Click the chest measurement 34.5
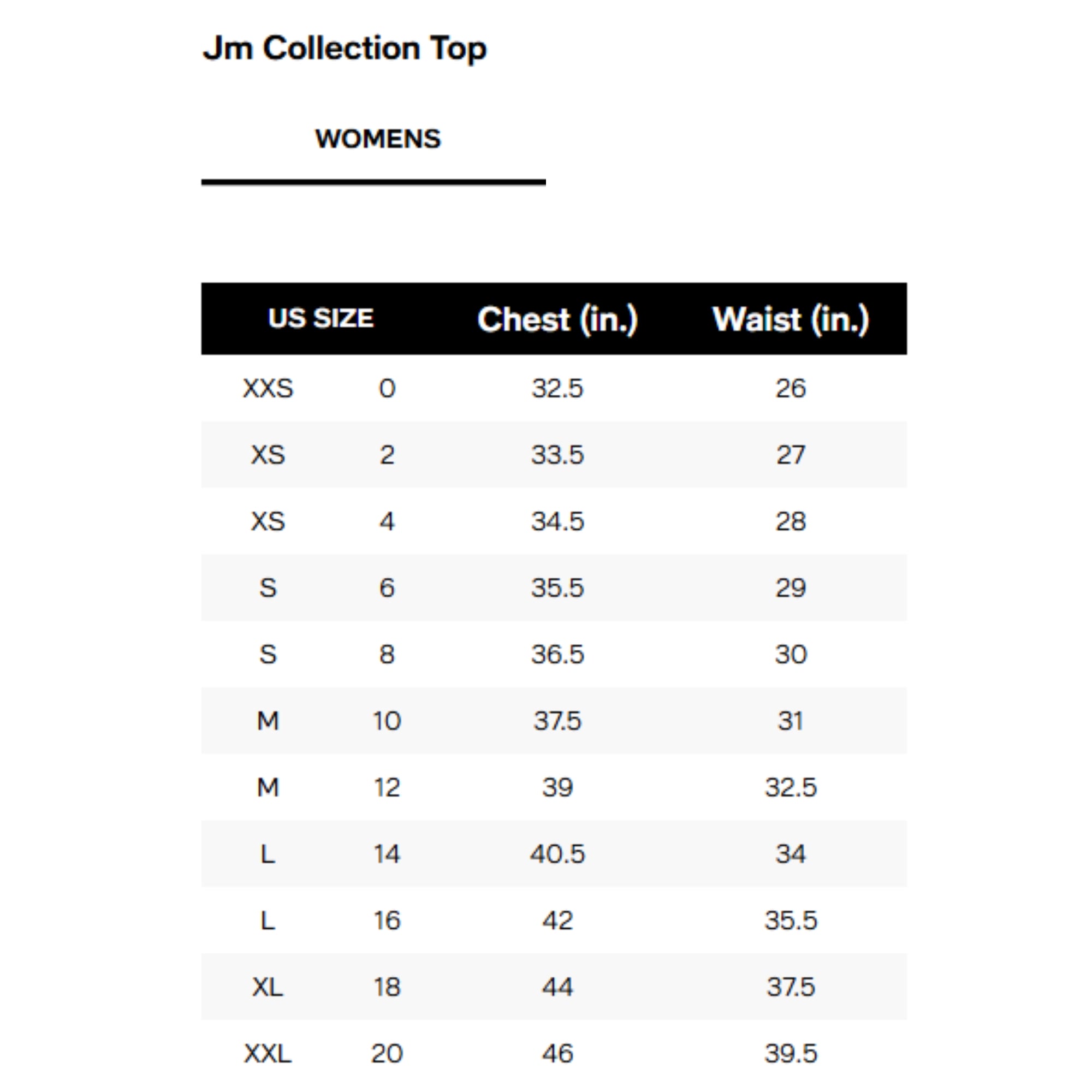This screenshot has height=1092, width=1092. tap(557, 521)
